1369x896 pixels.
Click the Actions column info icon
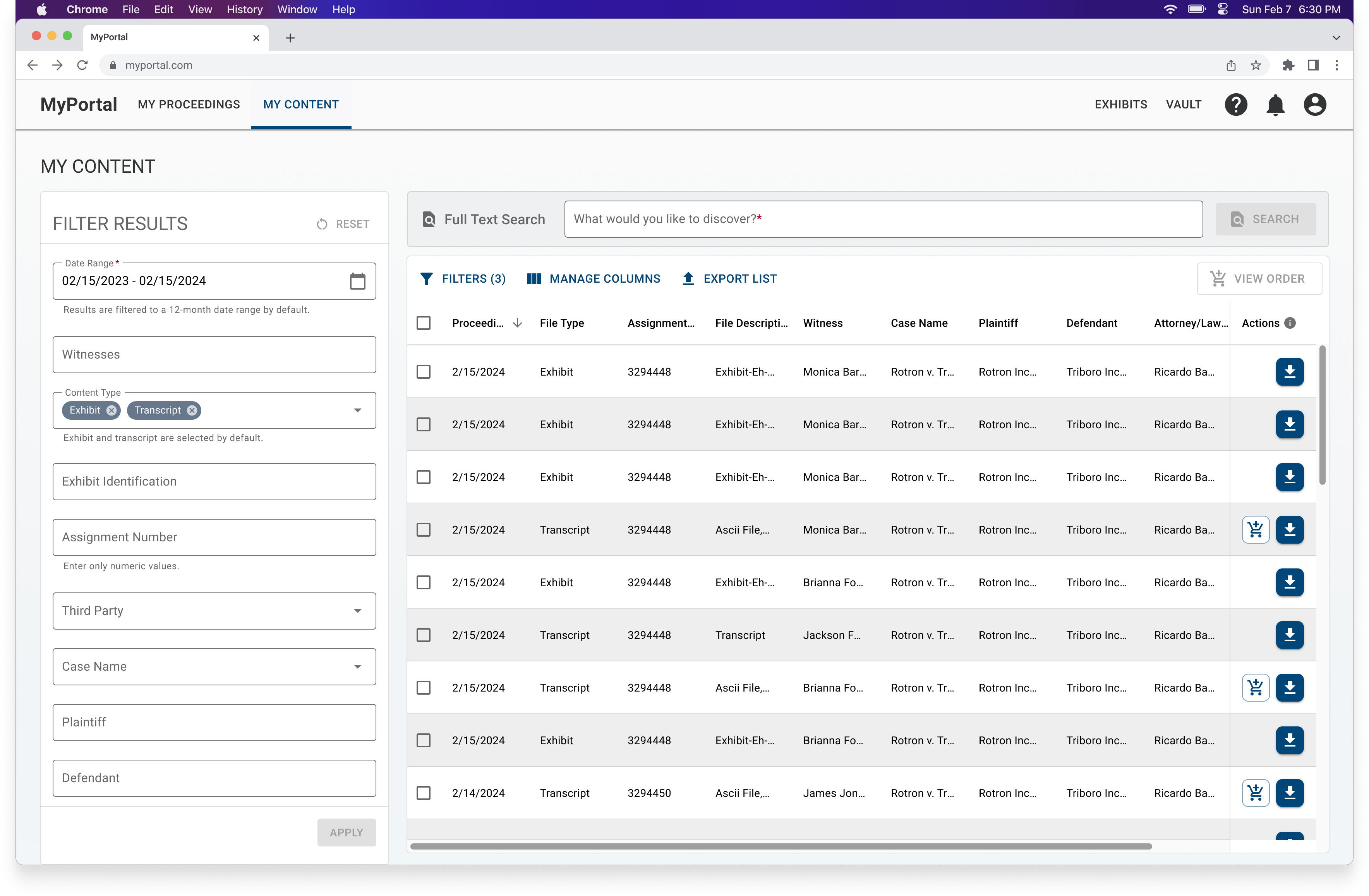1290,323
